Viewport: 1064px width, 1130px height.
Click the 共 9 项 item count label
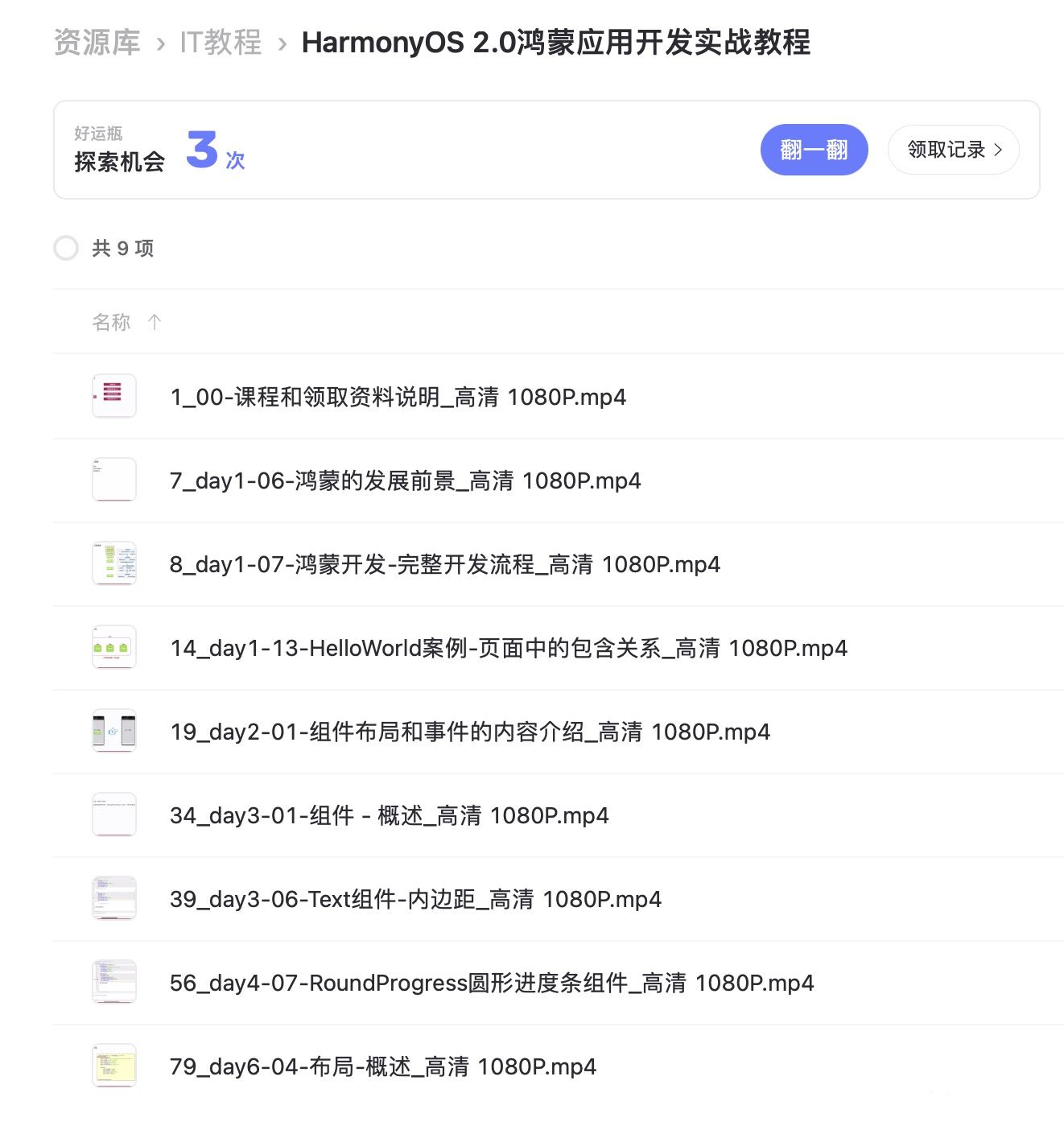tap(123, 248)
